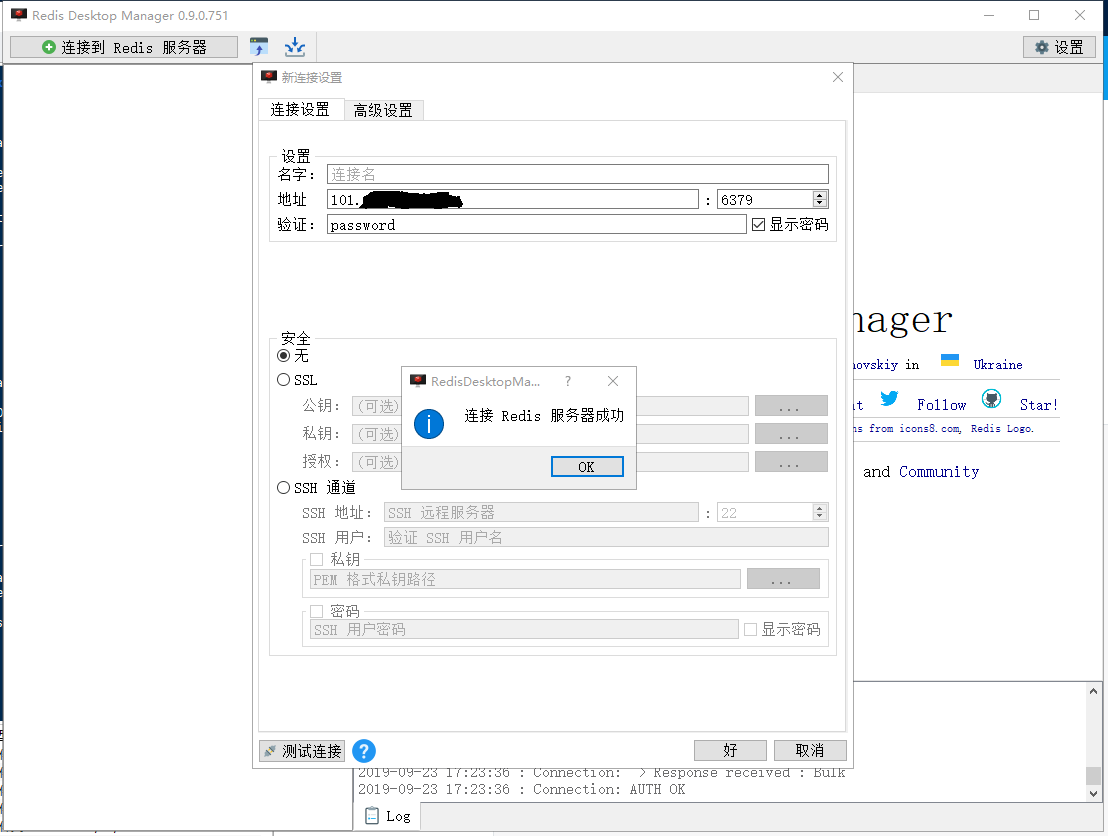Select the SSH 通道 radio option

284,488
